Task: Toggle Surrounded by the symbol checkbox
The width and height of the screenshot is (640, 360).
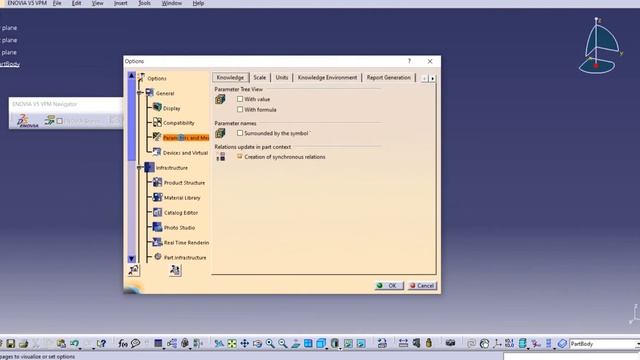Action: click(240, 133)
